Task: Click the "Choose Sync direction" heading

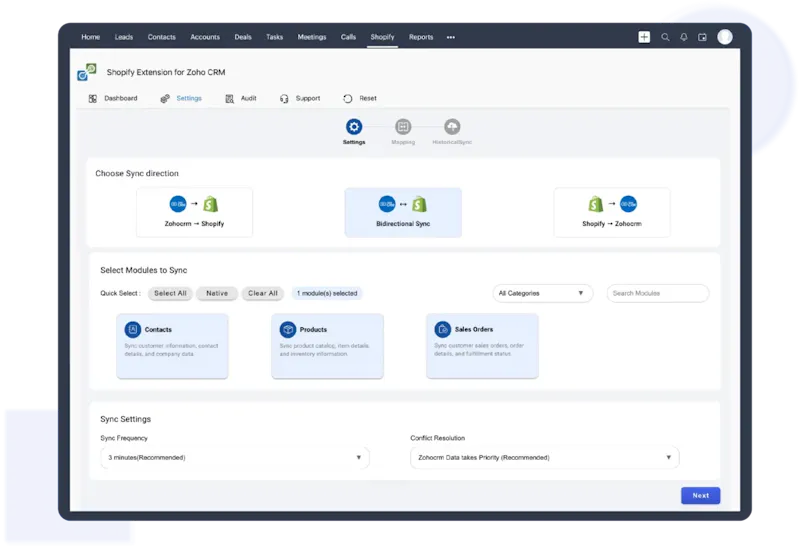Action: tap(137, 173)
